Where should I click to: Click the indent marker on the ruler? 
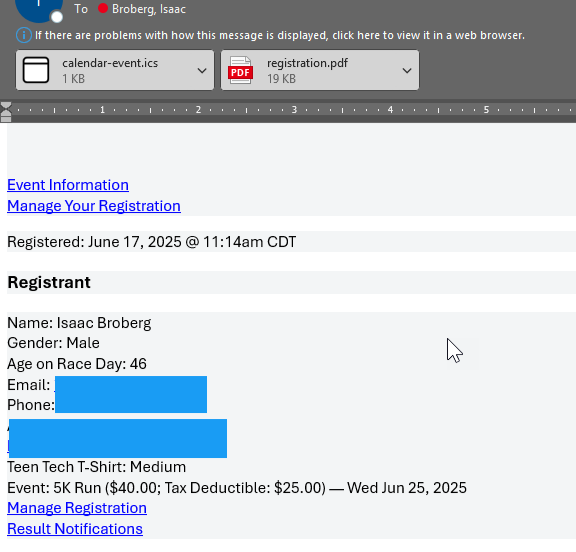coord(6,112)
